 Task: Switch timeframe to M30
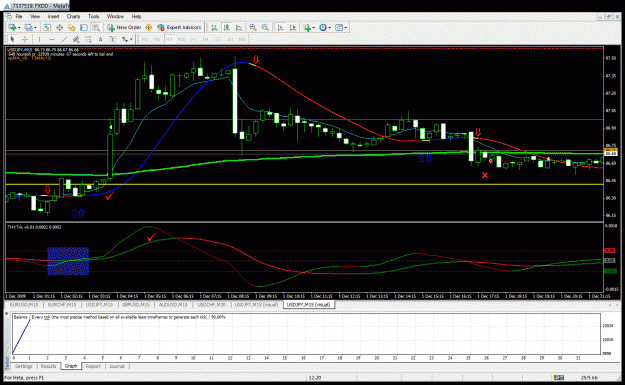point(182,39)
